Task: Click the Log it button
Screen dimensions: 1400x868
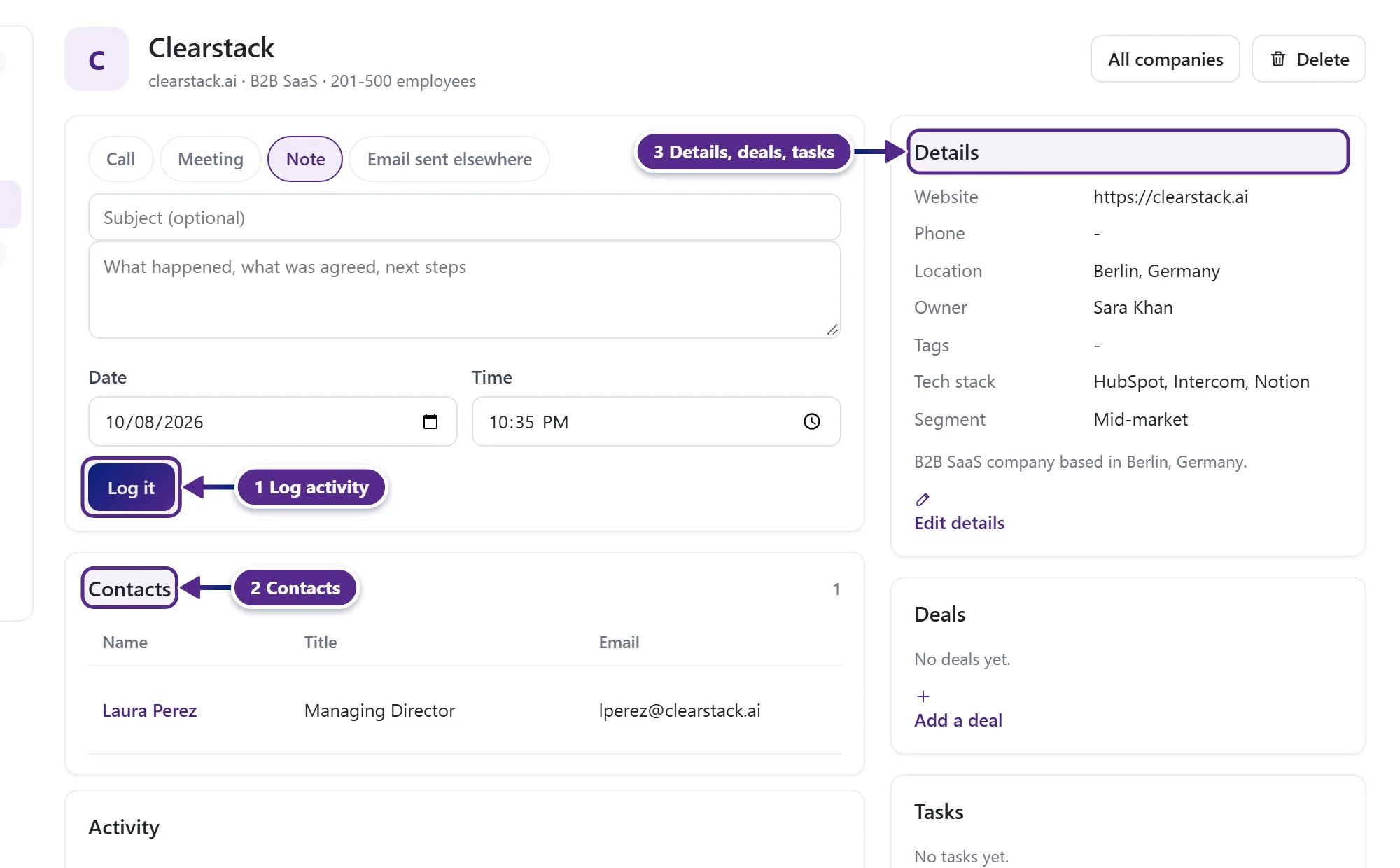Action: (132, 488)
